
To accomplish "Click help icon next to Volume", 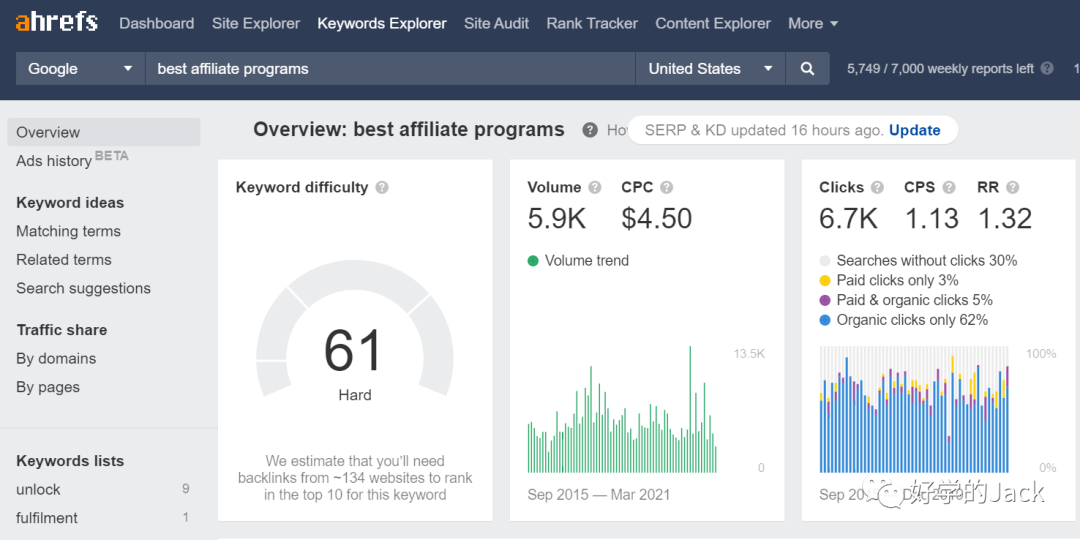I will [x=595, y=187].
